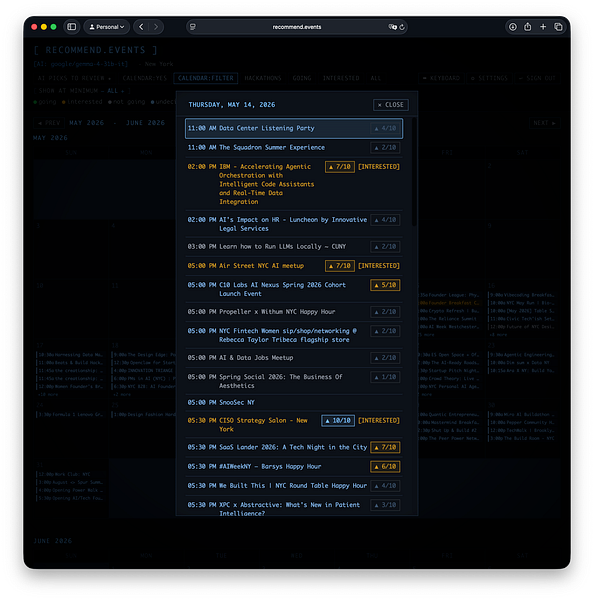The width and height of the screenshot is (594, 600).
Task: Toggle INTERESTED tag on CISO Strategy Salon
Action: click(x=379, y=421)
